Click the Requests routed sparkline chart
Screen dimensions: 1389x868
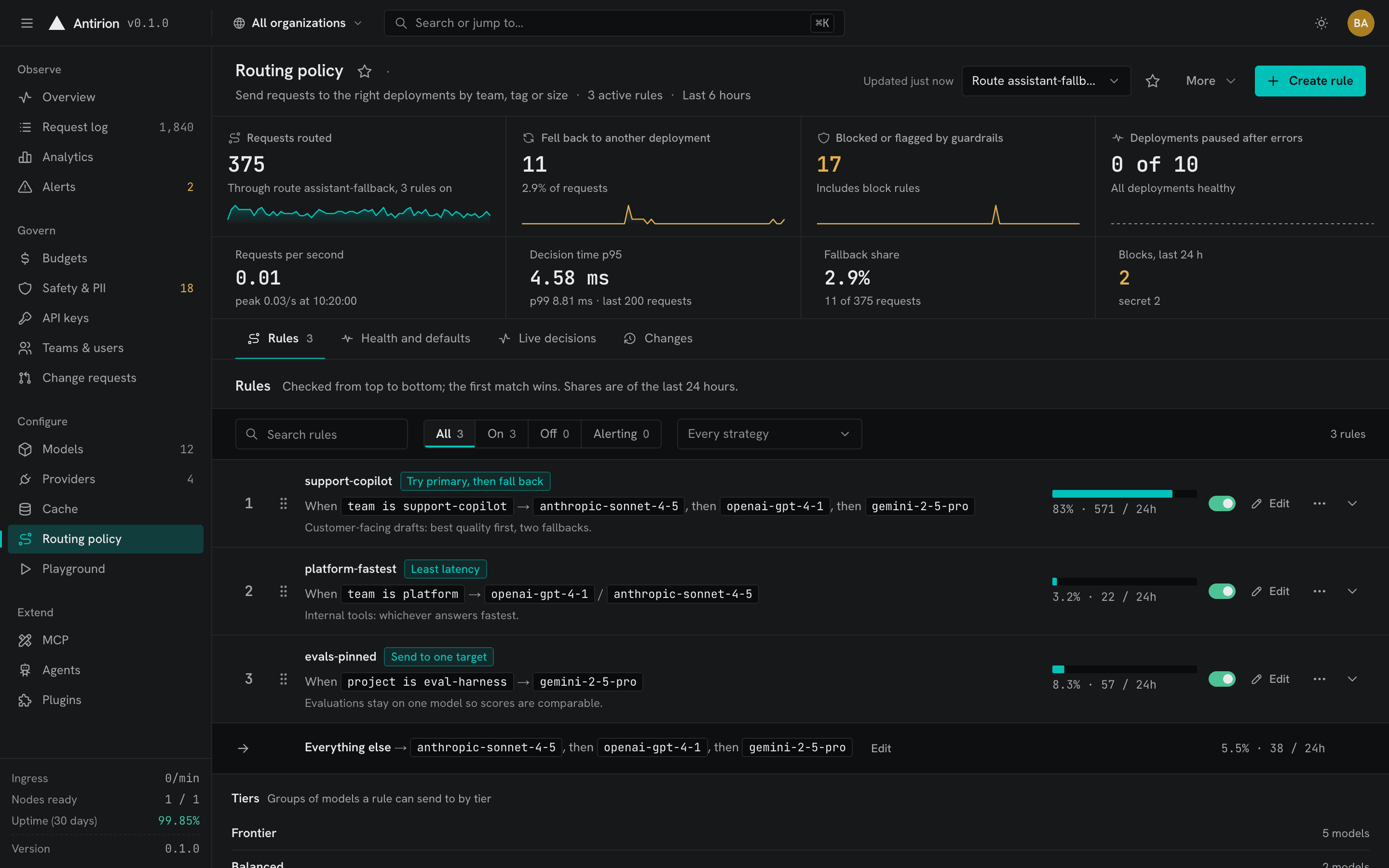pos(359,214)
